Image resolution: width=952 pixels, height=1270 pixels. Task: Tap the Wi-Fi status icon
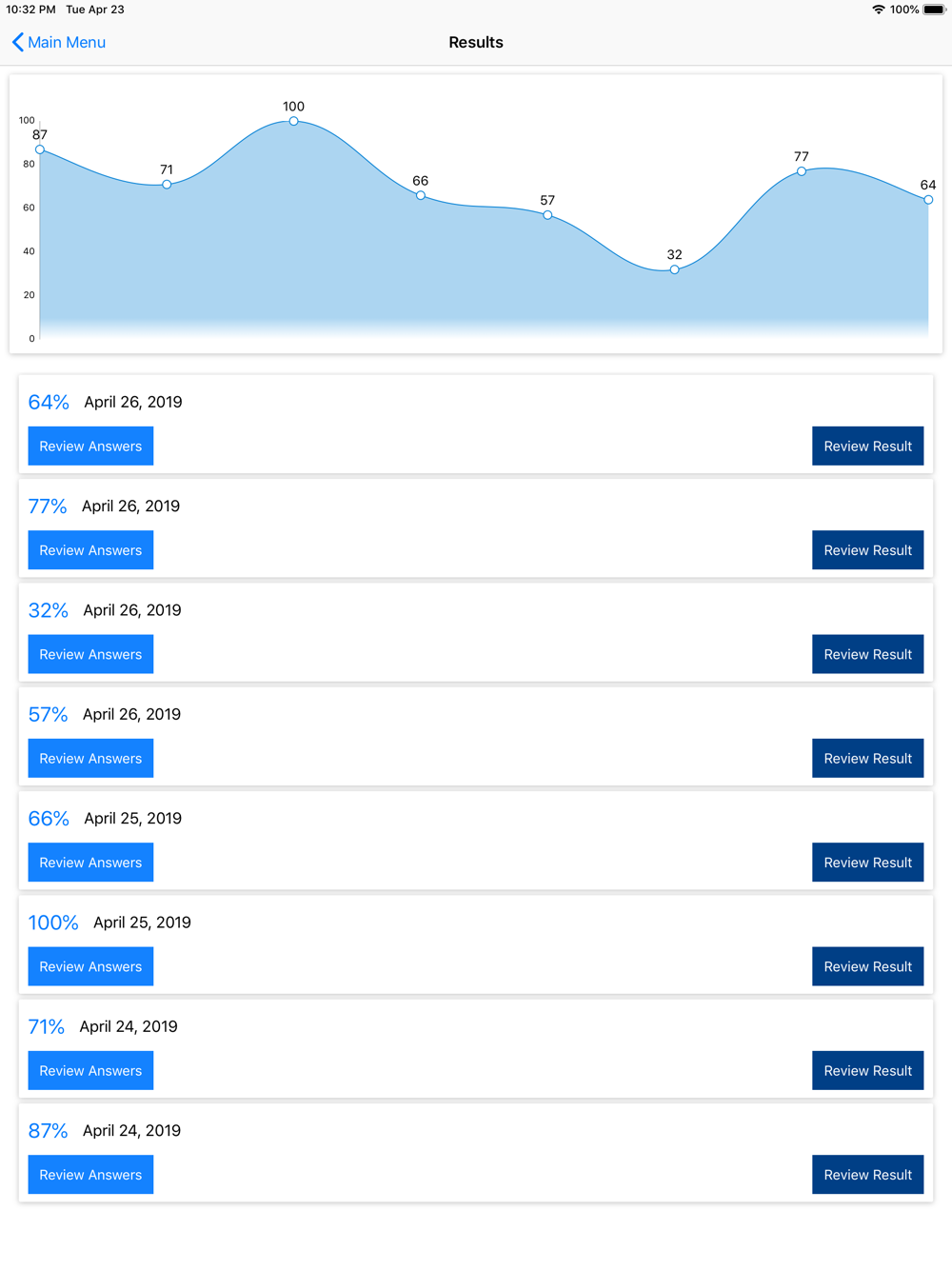pyautogui.click(x=878, y=10)
